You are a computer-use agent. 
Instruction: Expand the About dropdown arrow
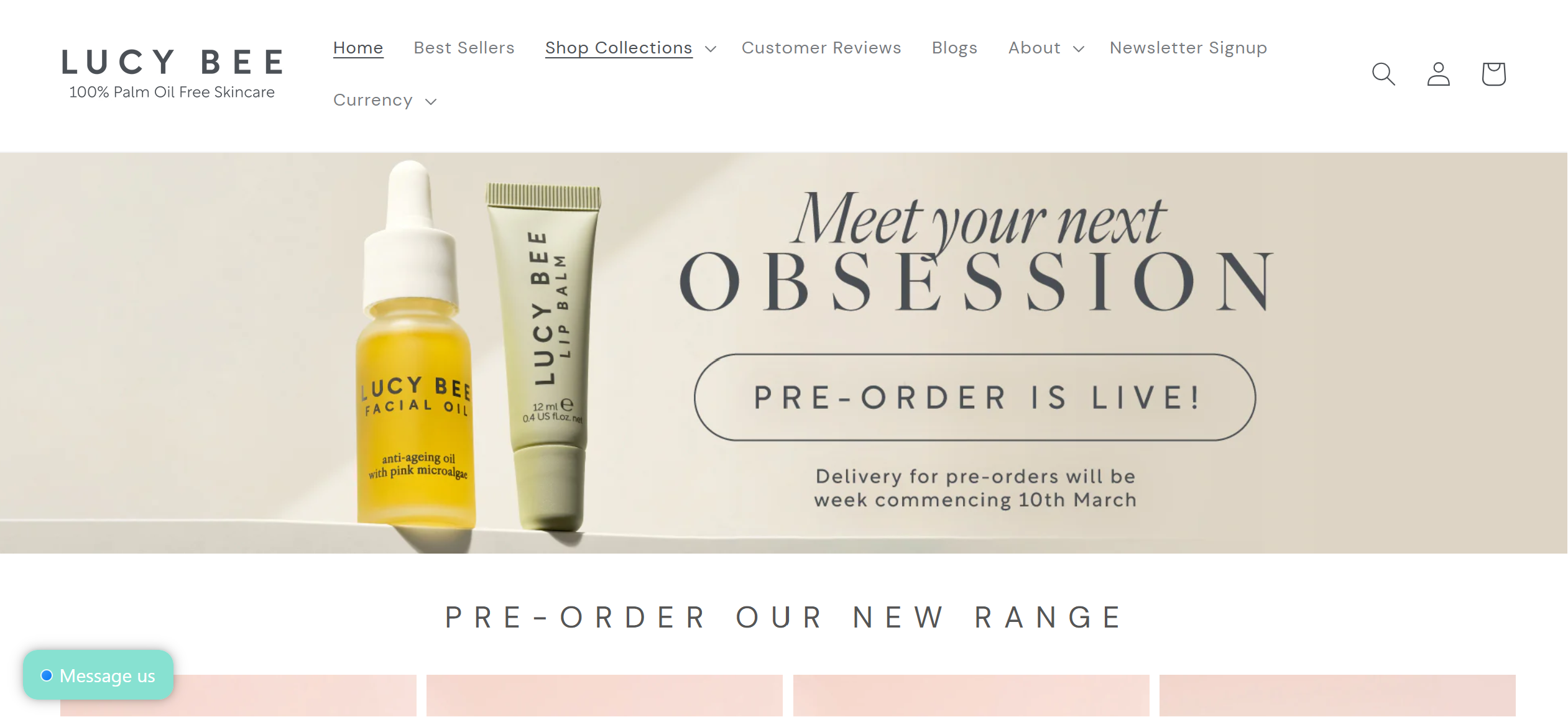pos(1079,48)
